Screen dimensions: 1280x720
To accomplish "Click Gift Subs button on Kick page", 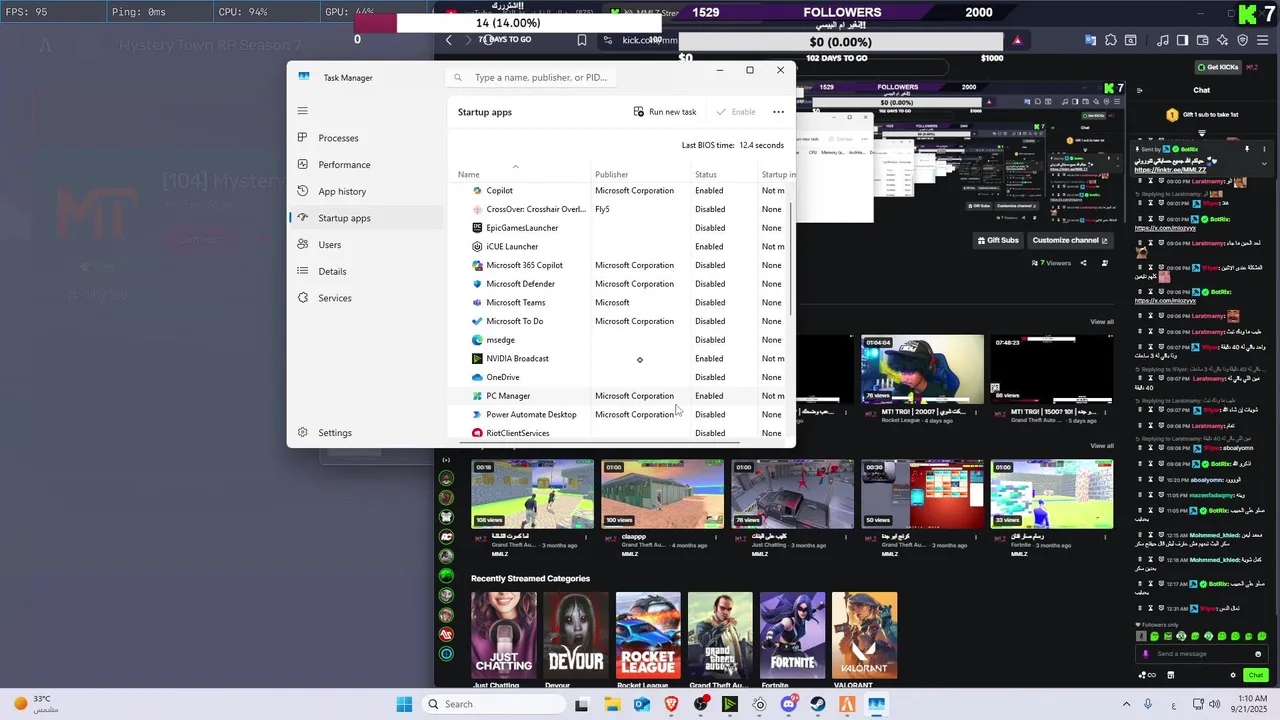I will (x=997, y=240).
